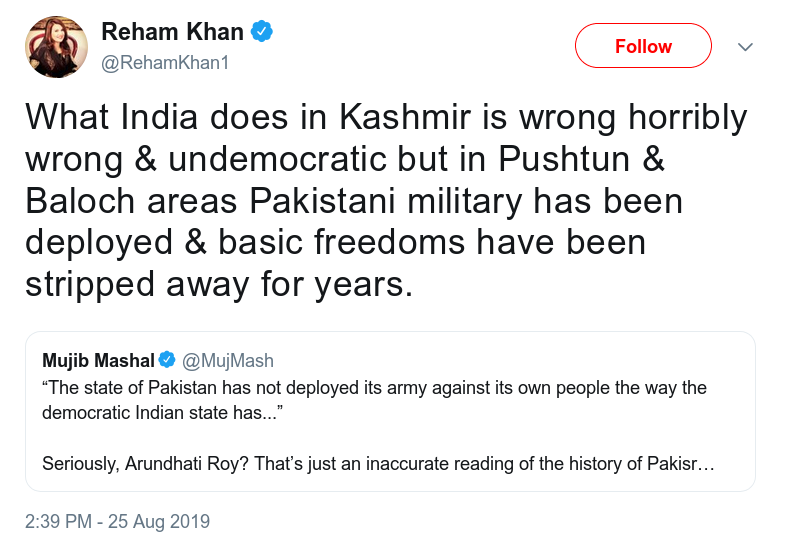Click the truncation ellipsis in quoted tweet

tap(706, 465)
